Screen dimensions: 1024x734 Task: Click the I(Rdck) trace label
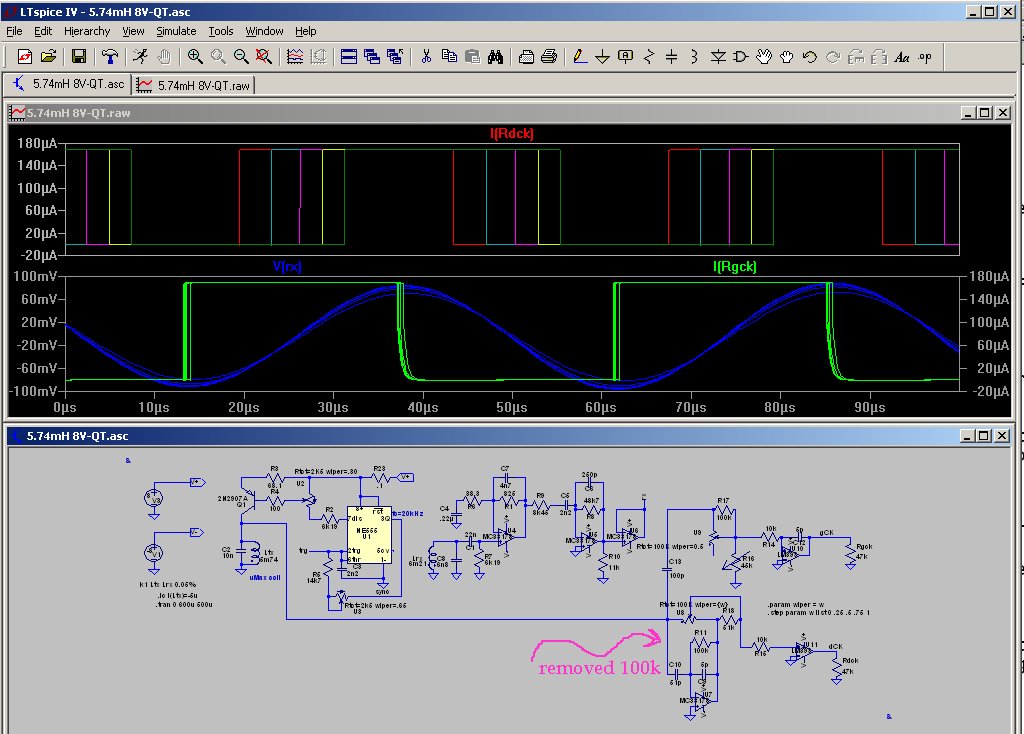pos(512,133)
